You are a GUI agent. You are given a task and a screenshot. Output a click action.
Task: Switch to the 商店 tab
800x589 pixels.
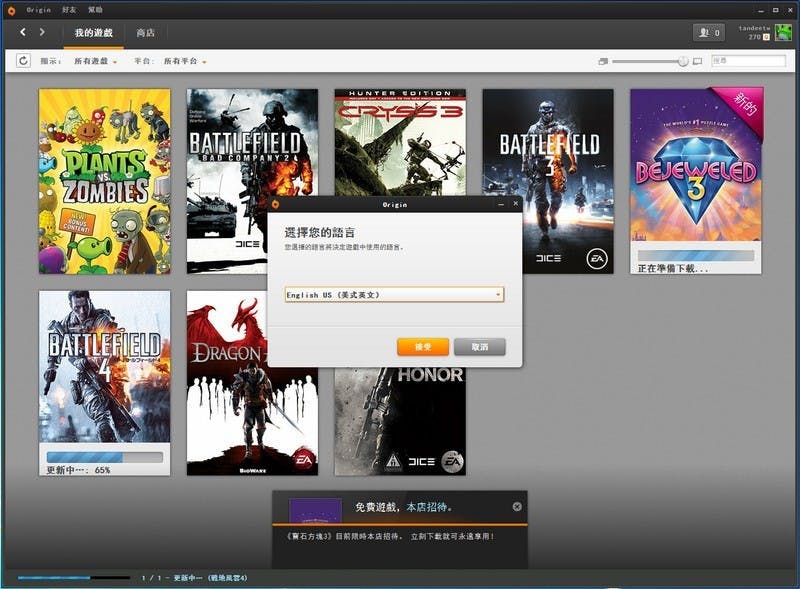tap(146, 33)
